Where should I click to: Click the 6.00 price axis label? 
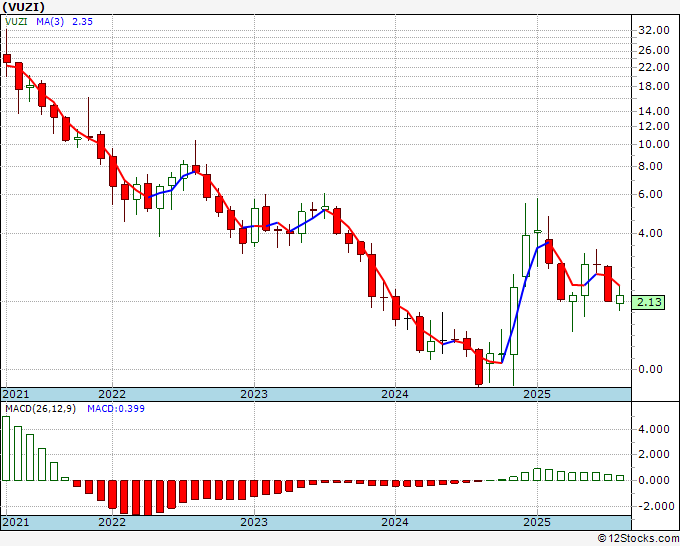click(x=650, y=194)
